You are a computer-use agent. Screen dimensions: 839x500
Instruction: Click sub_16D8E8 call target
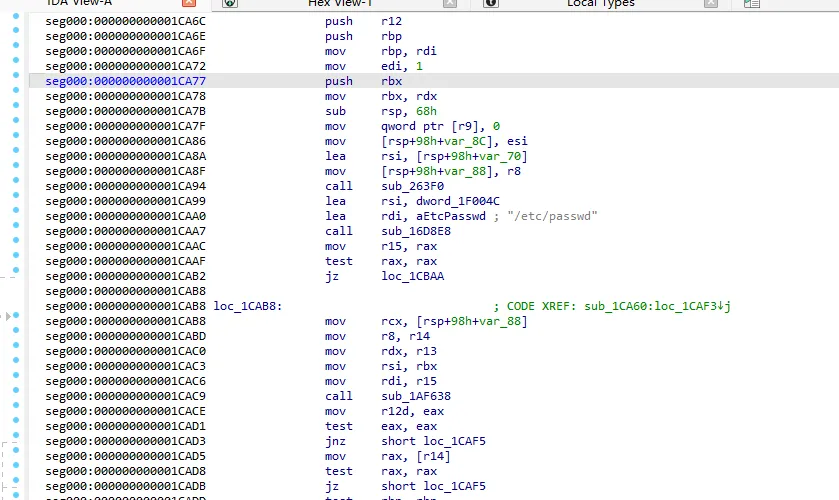416,231
